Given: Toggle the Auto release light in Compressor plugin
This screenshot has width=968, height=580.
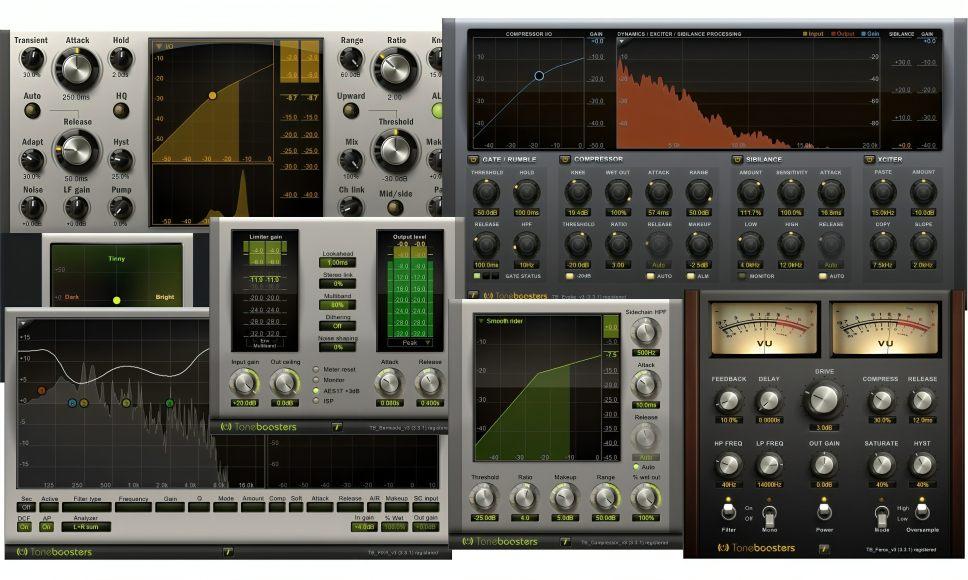Looking at the screenshot, I should pyautogui.click(x=636, y=467).
